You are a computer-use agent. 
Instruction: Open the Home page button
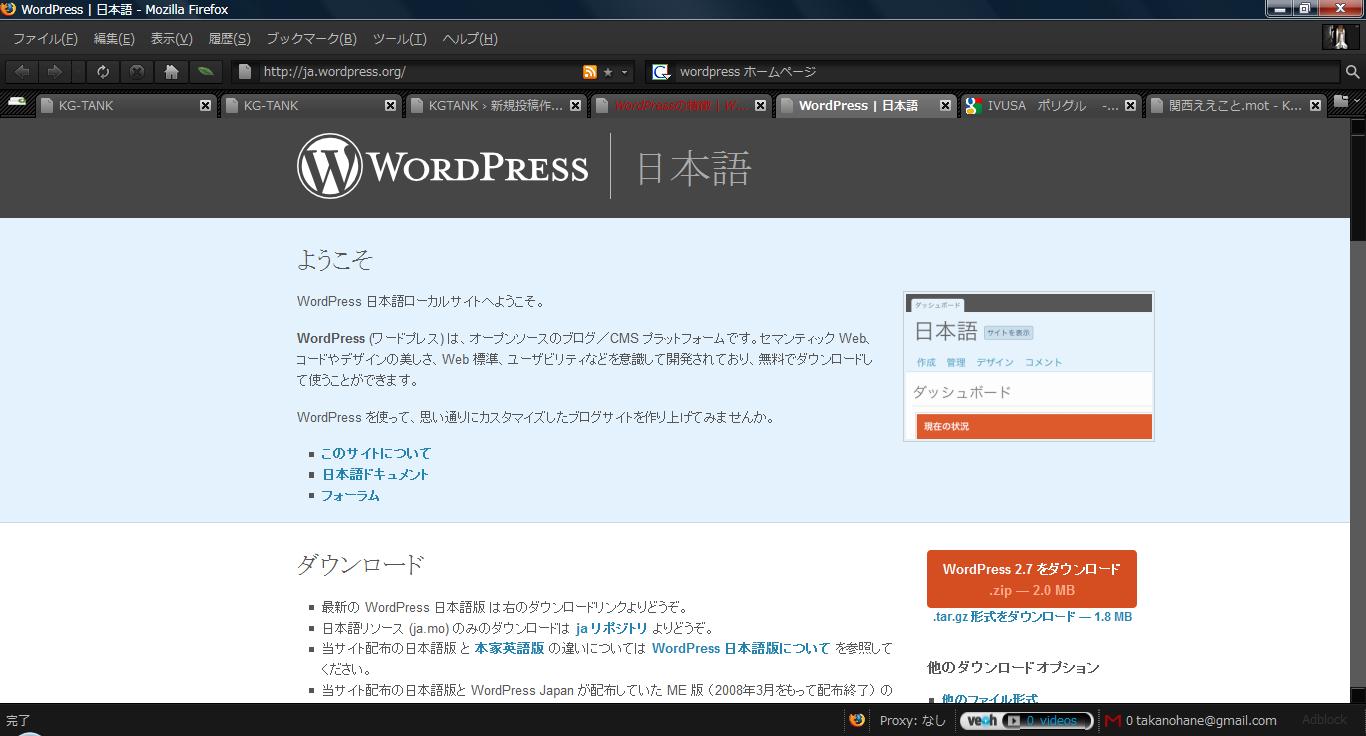171,72
